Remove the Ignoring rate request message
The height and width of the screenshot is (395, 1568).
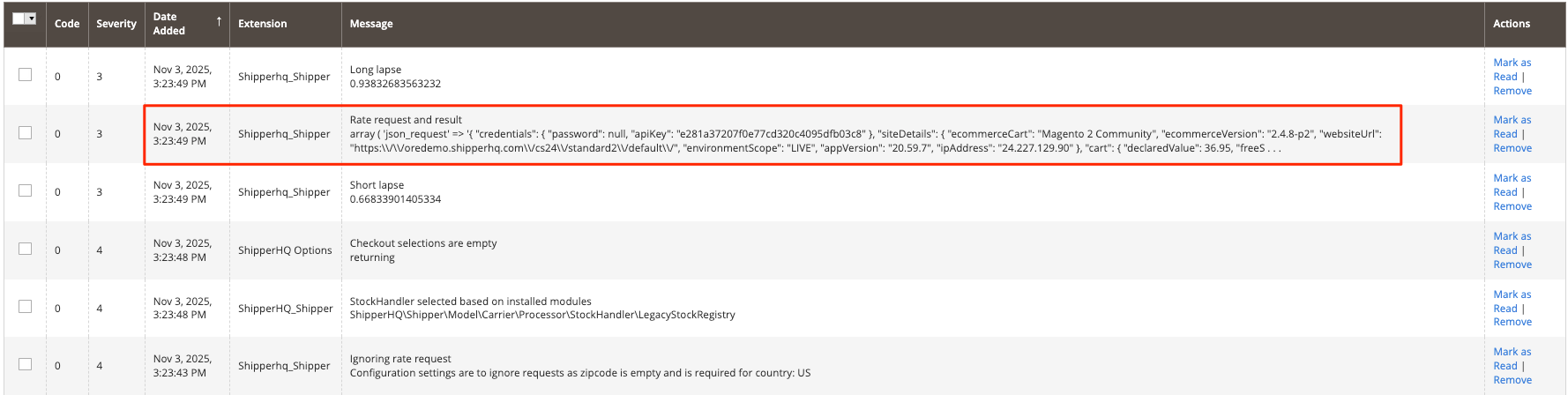point(1512,380)
